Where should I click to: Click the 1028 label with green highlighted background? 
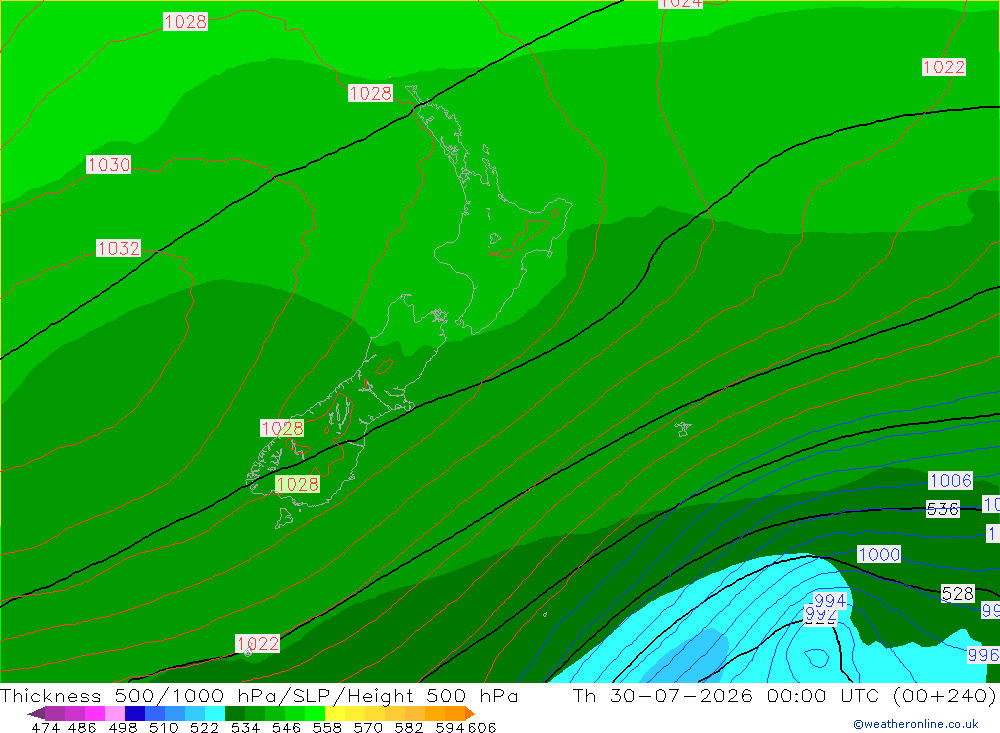(297, 484)
